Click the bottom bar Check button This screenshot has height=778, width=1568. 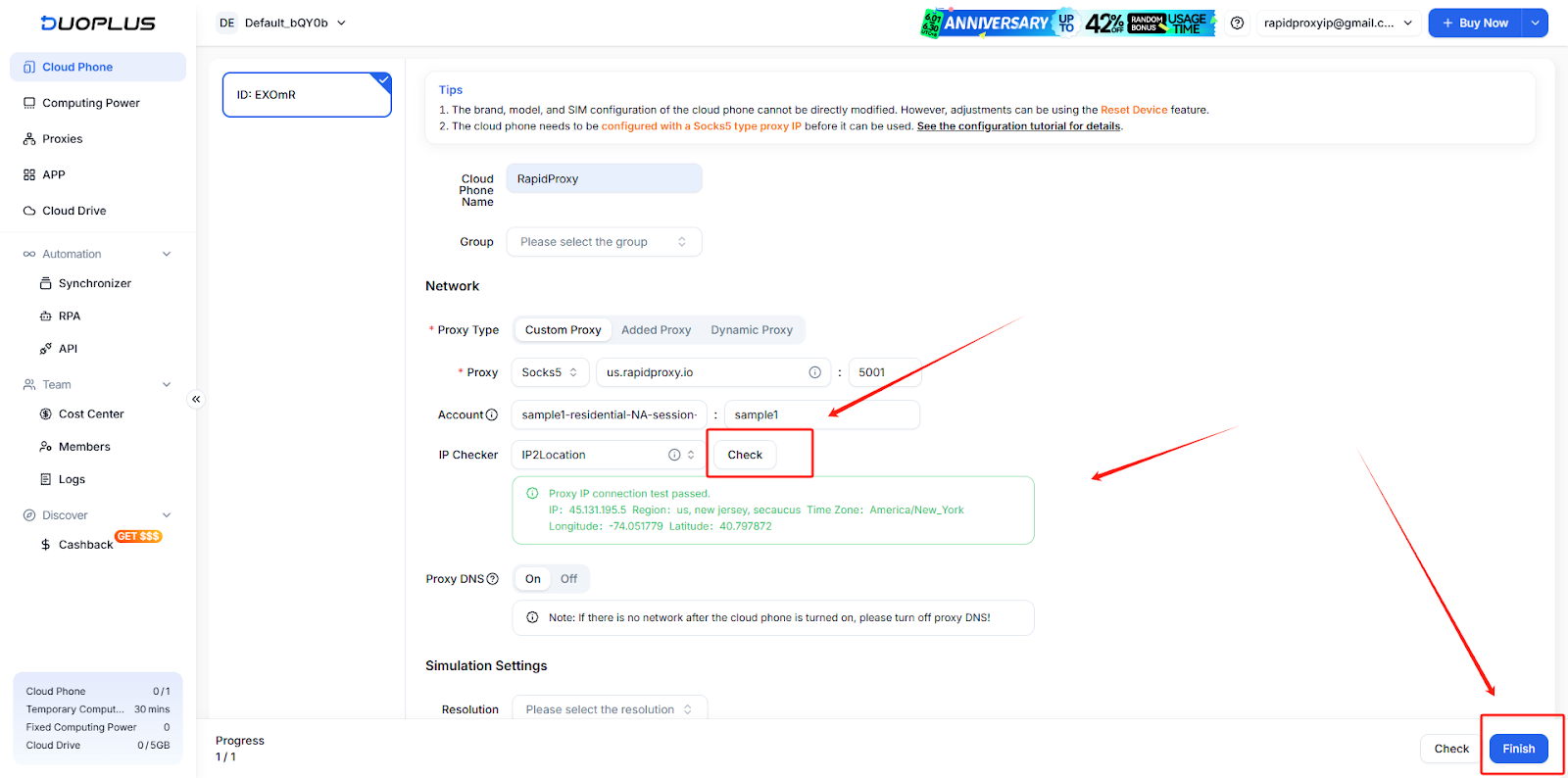pyautogui.click(x=1451, y=749)
